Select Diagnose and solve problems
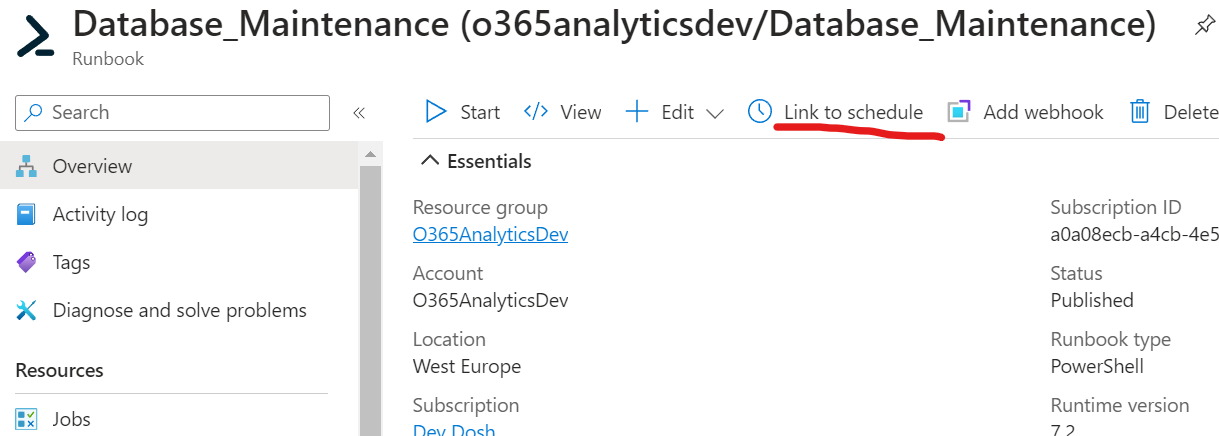 [x=178, y=310]
